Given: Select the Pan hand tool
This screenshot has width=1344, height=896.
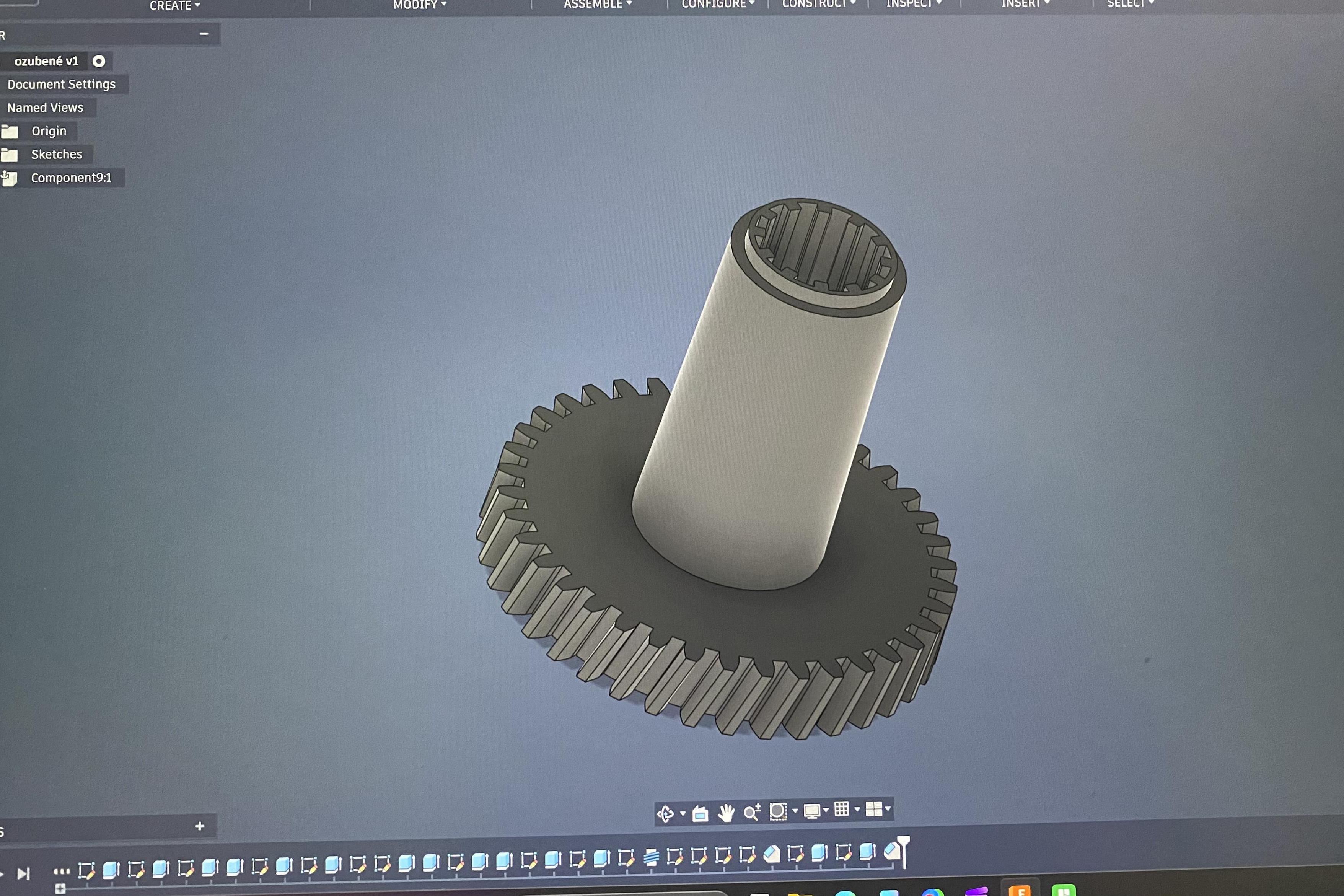Looking at the screenshot, I should 726,812.
